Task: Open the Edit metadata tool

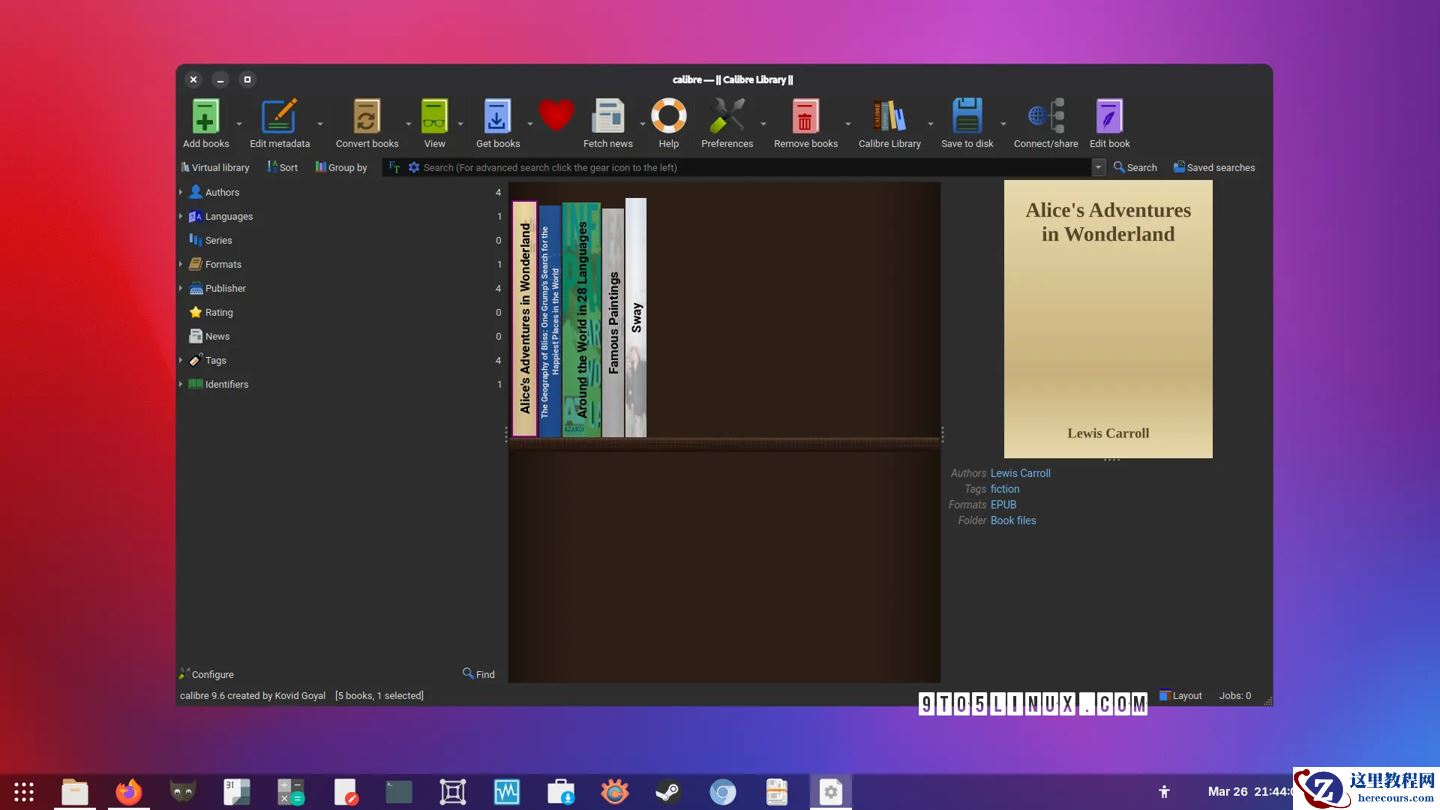Action: [279, 117]
